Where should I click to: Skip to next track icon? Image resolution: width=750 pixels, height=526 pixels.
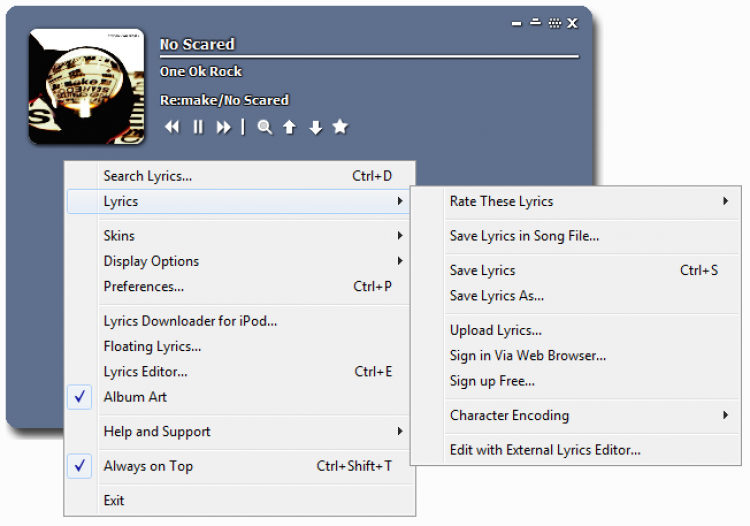pyautogui.click(x=224, y=127)
